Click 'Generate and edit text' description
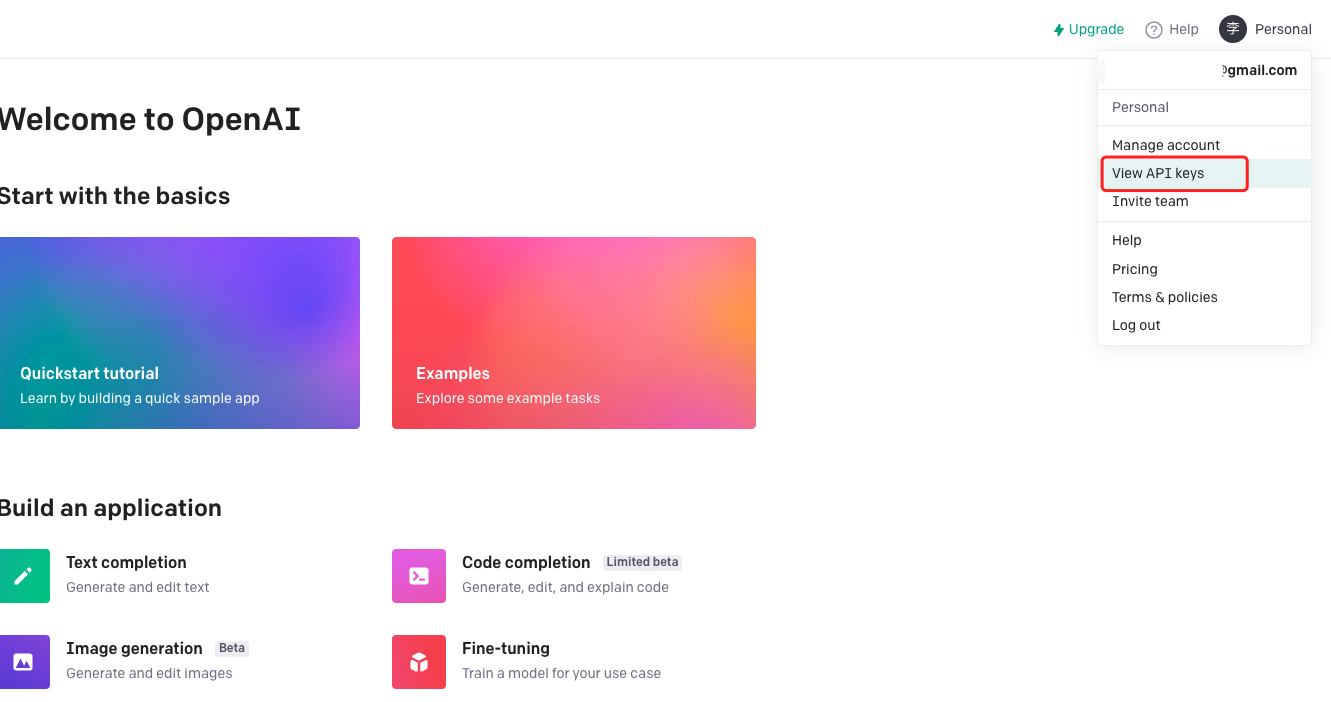The height and width of the screenshot is (702, 1331). [138, 587]
